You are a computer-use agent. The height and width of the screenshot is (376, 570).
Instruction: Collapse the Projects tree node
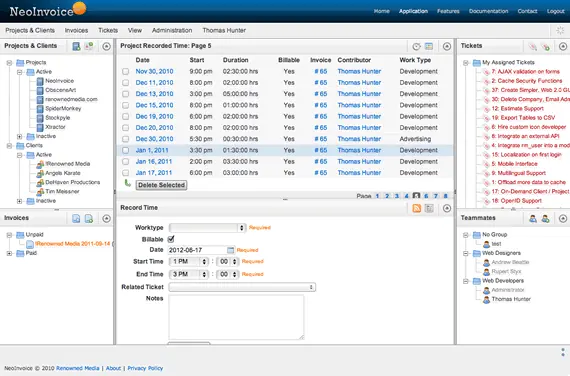(x=9, y=63)
